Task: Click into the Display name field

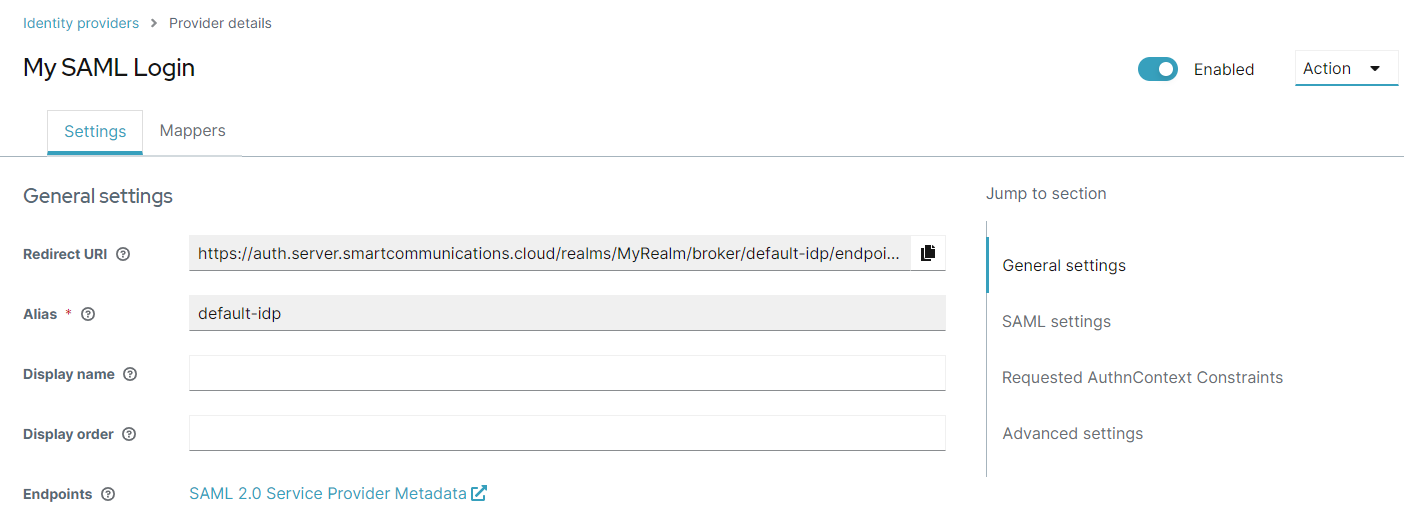Action: [567, 373]
